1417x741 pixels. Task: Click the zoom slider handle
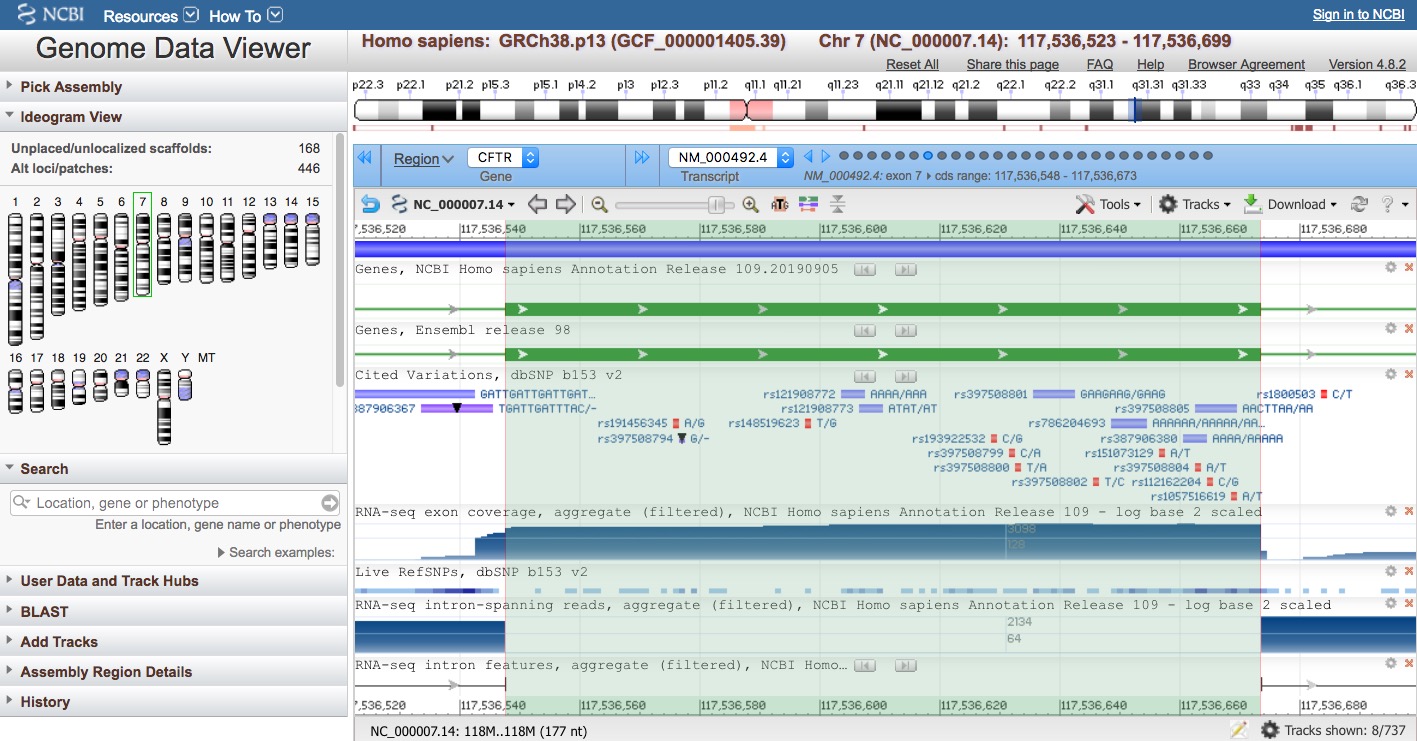coord(716,204)
